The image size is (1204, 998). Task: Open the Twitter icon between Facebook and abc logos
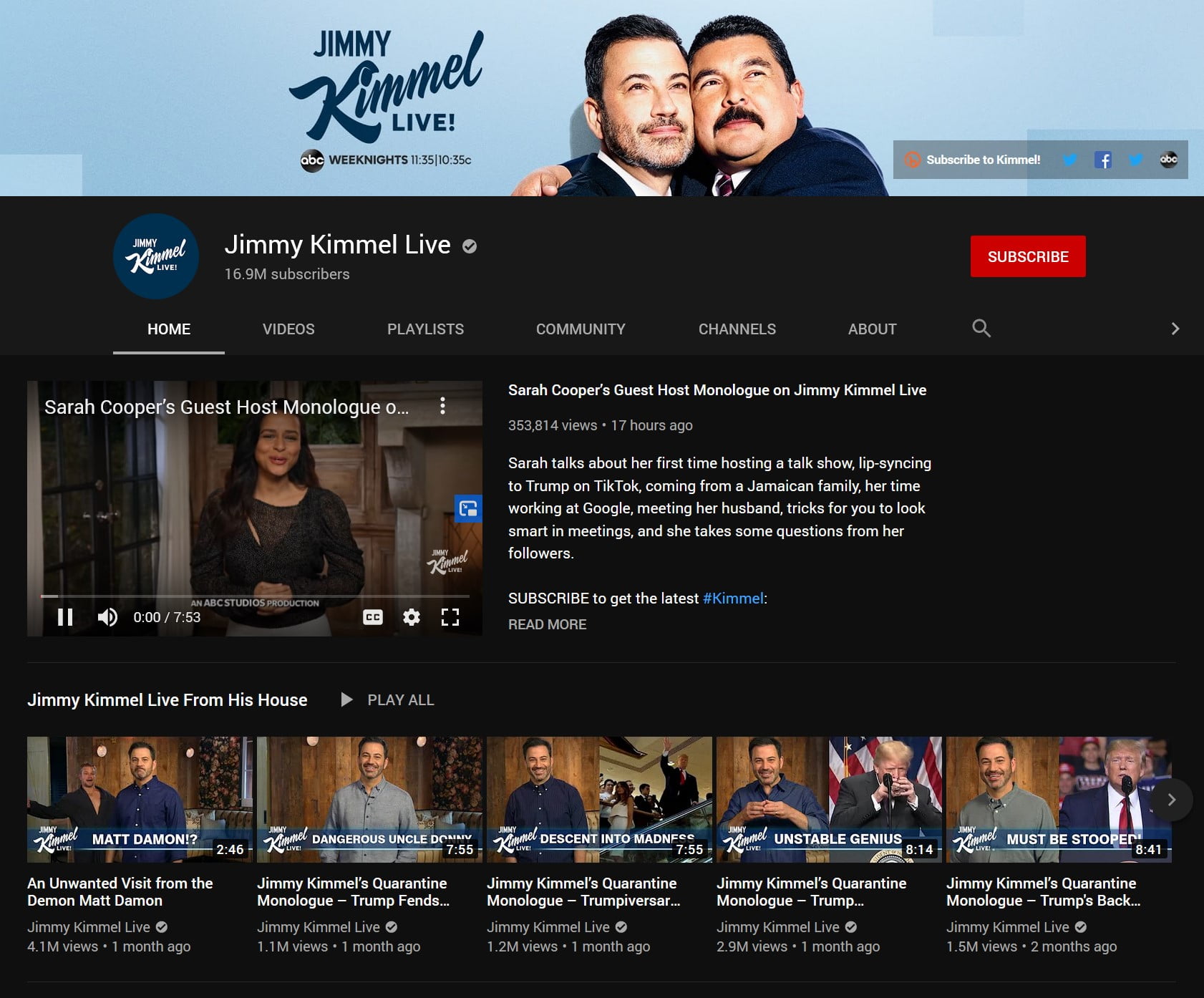[1136, 160]
